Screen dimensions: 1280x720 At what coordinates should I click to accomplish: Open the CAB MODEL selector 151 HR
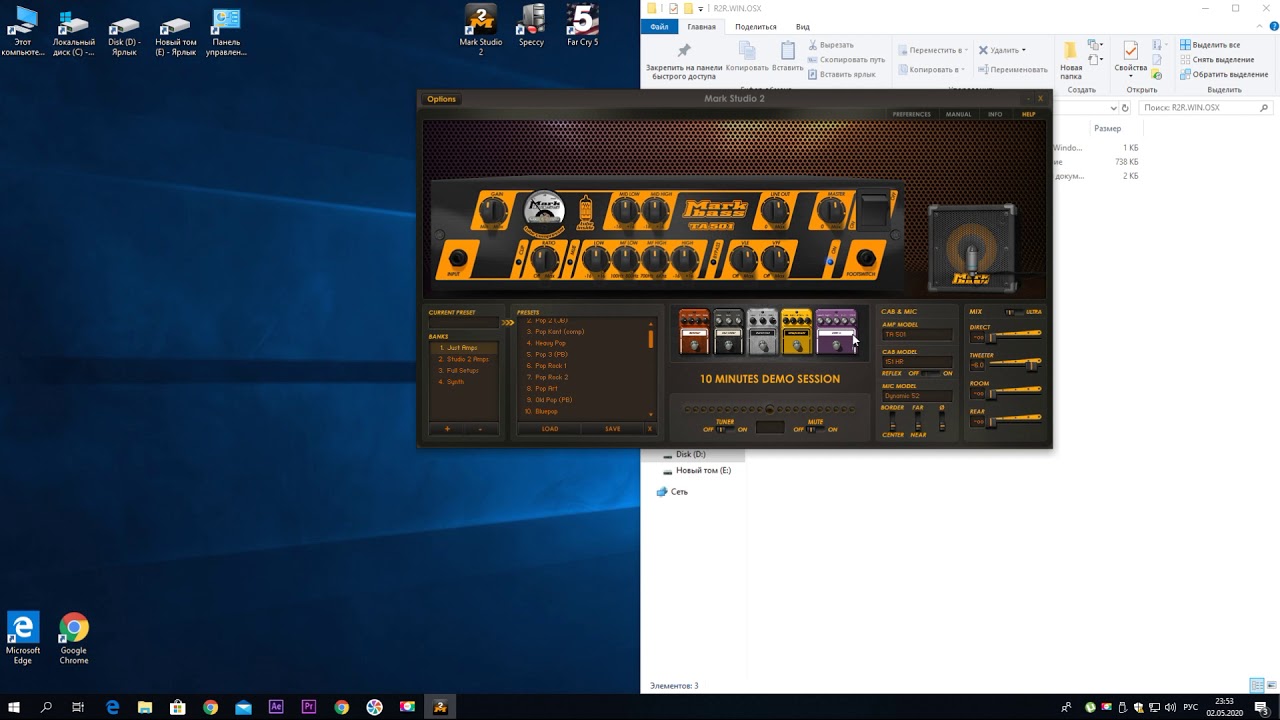click(916, 361)
